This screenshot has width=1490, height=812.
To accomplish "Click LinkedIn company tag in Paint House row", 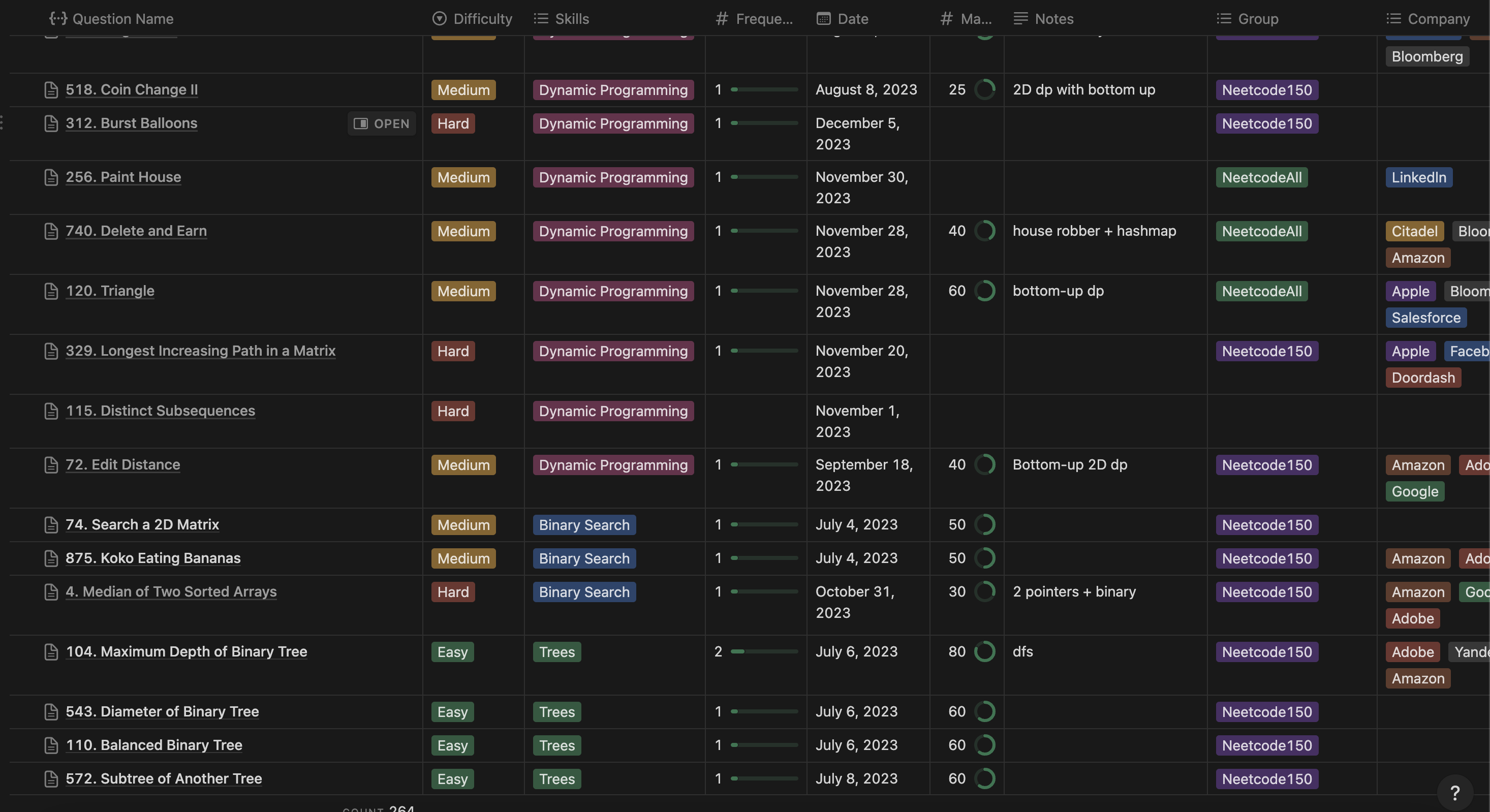I will tap(1418, 177).
